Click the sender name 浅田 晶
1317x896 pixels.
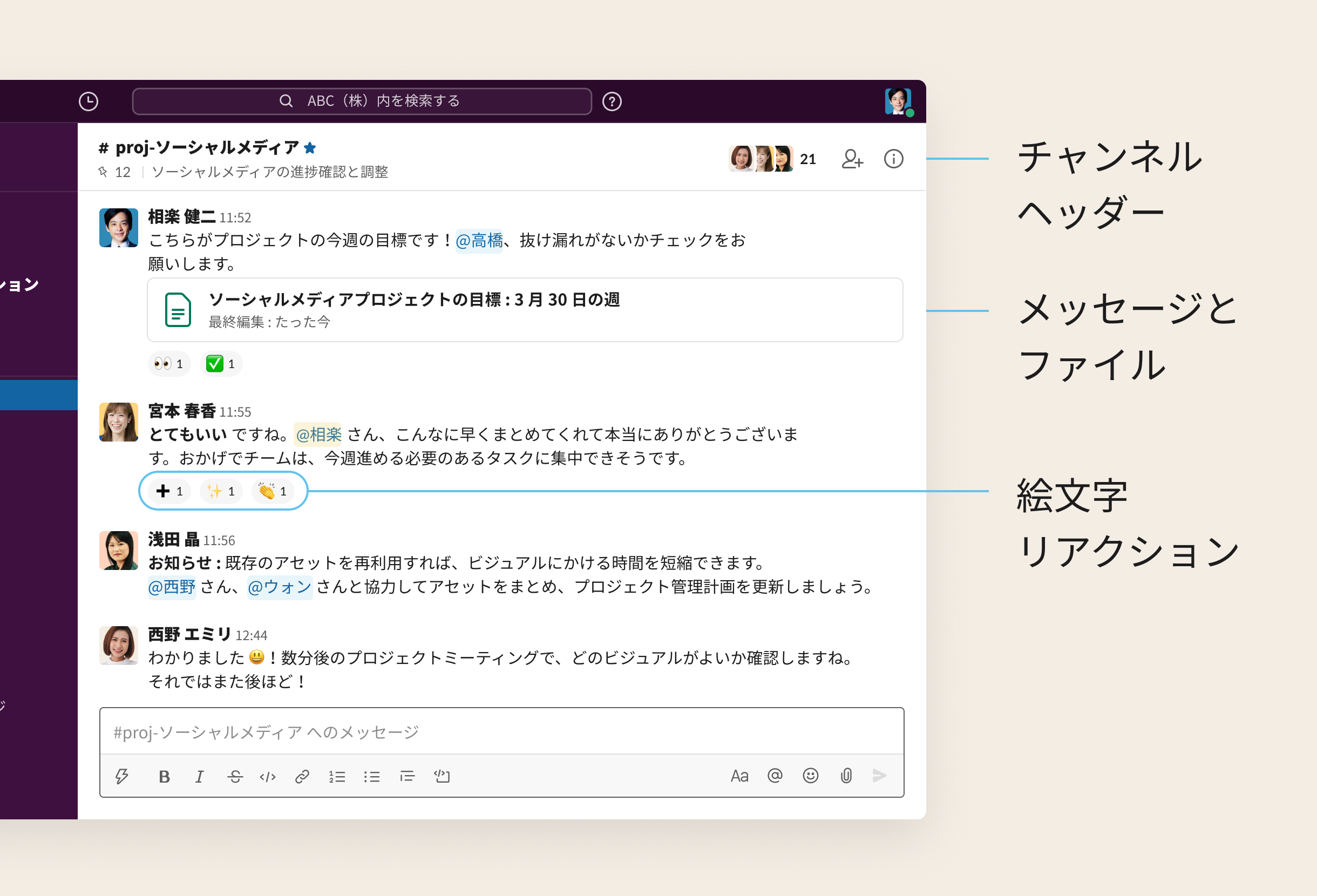point(173,540)
